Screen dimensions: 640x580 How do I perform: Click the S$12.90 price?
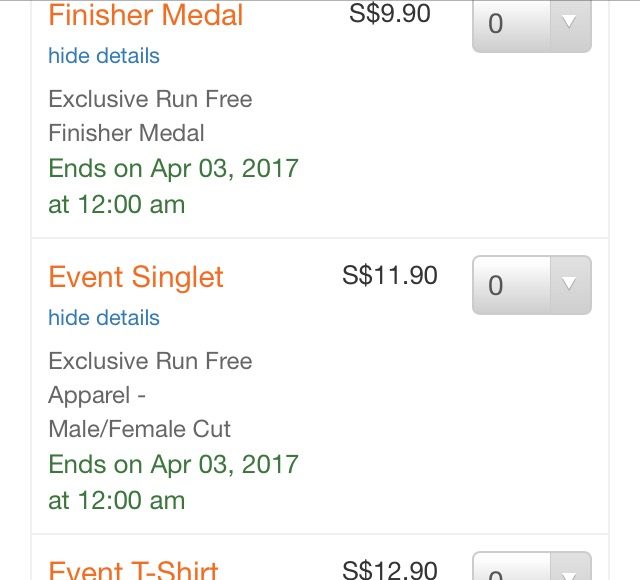(390, 570)
